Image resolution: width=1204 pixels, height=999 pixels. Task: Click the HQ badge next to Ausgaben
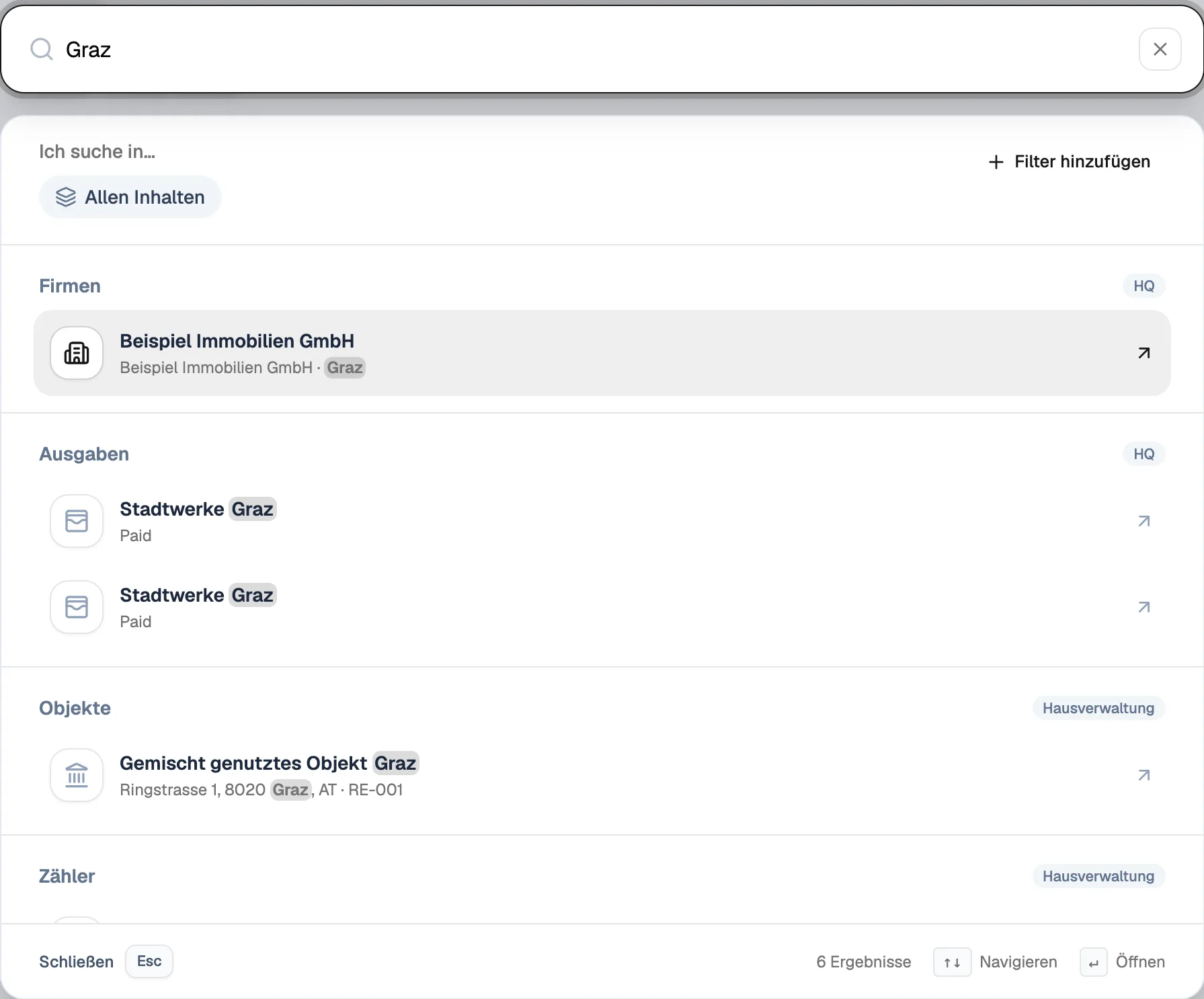[x=1143, y=454]
